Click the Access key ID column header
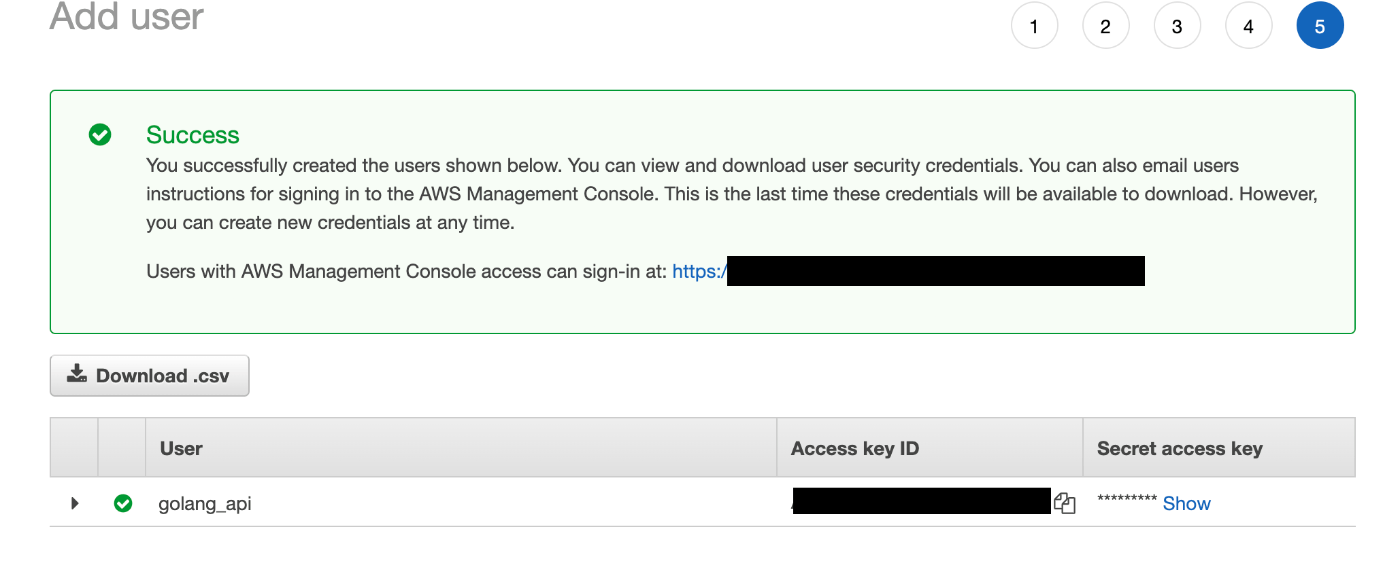 pos(854,449)
